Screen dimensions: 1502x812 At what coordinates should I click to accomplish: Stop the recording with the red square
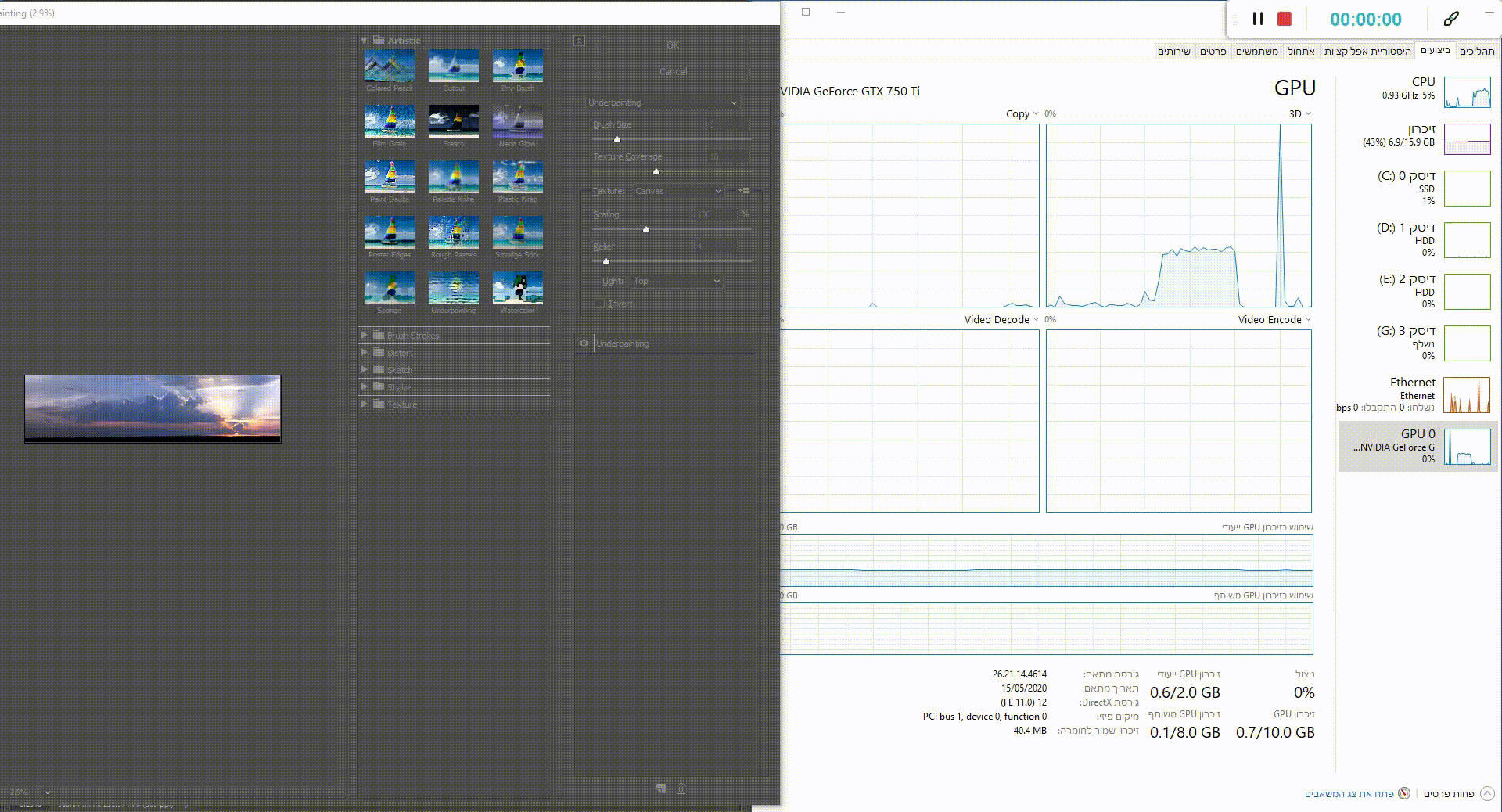click(x=1284, y=19)
